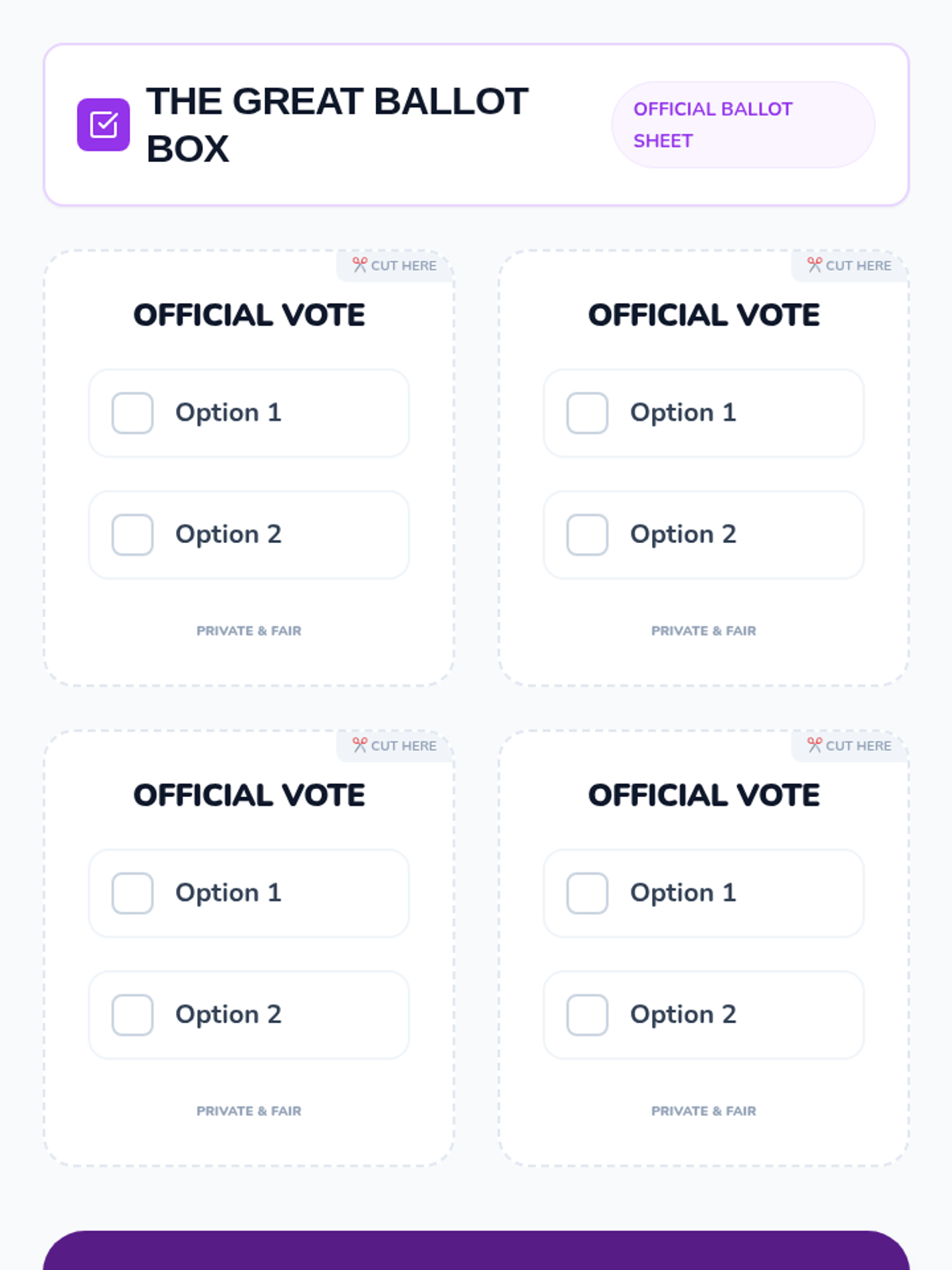Click The Great Ballot Box title
This screenshot has width=952, height=1270.
click(337, 125)
